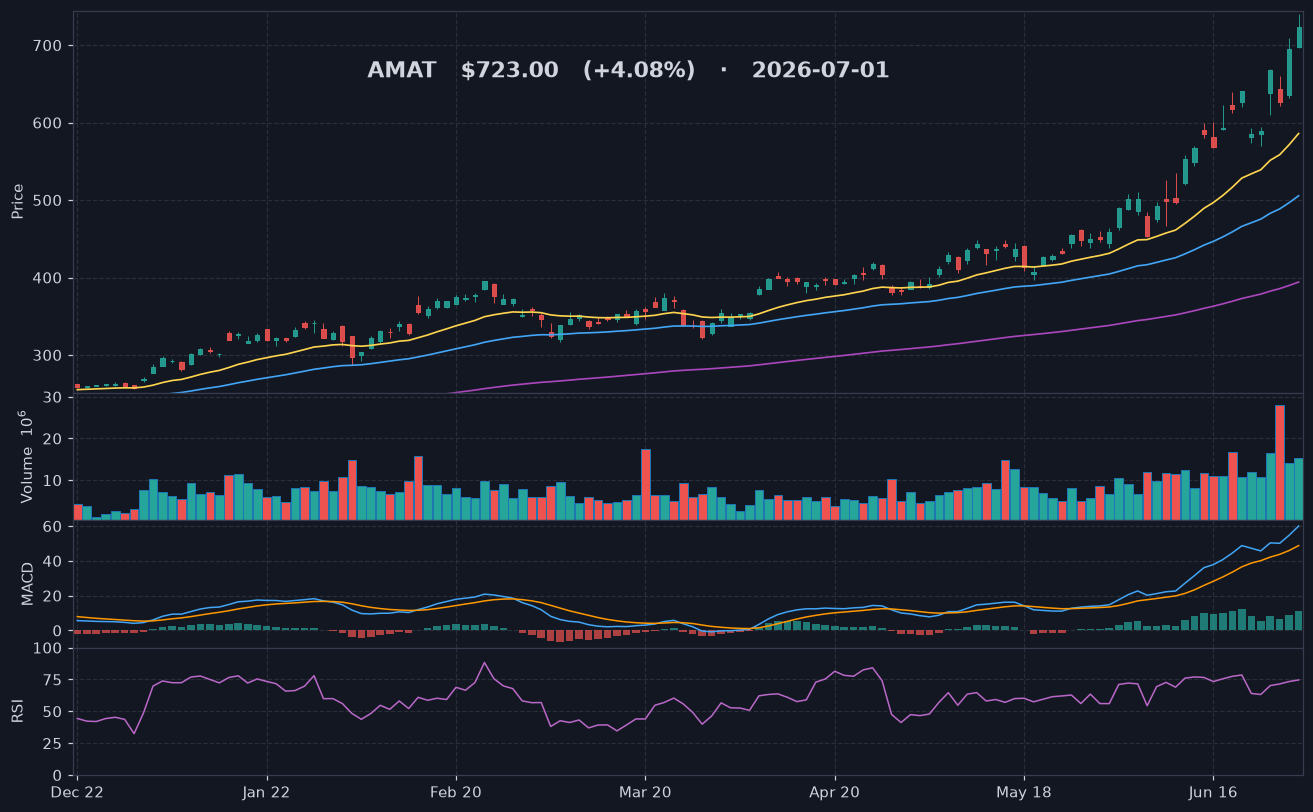Click the 'Feb 20' date label
This screenshot has height=812, width=1313.
click(x=456, y=792)
